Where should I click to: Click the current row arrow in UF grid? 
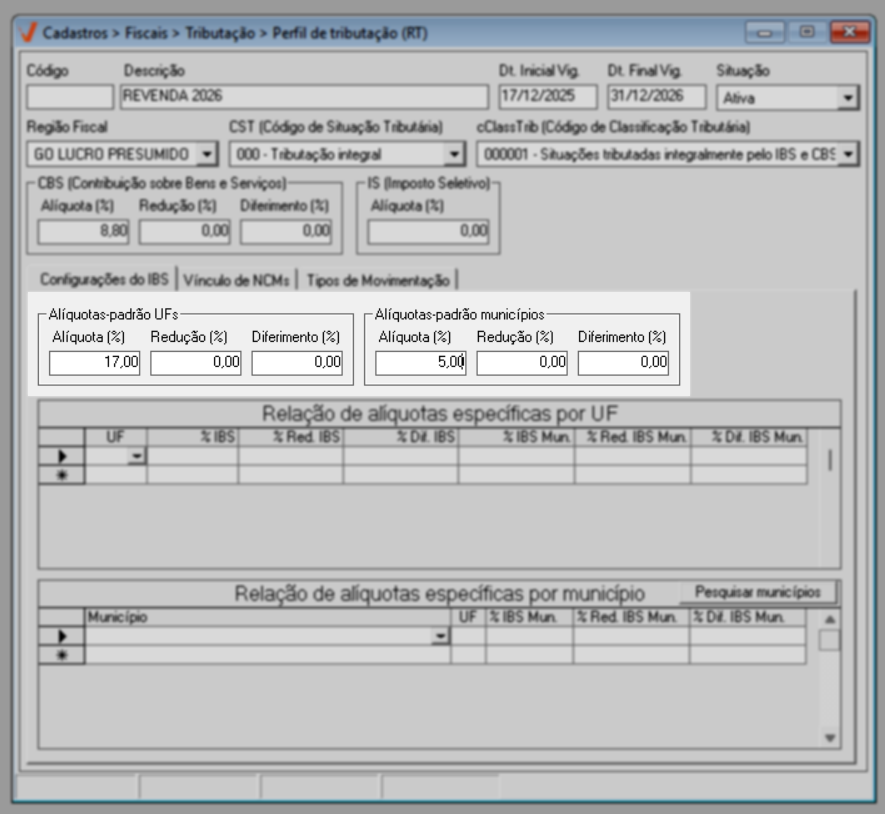62,456
